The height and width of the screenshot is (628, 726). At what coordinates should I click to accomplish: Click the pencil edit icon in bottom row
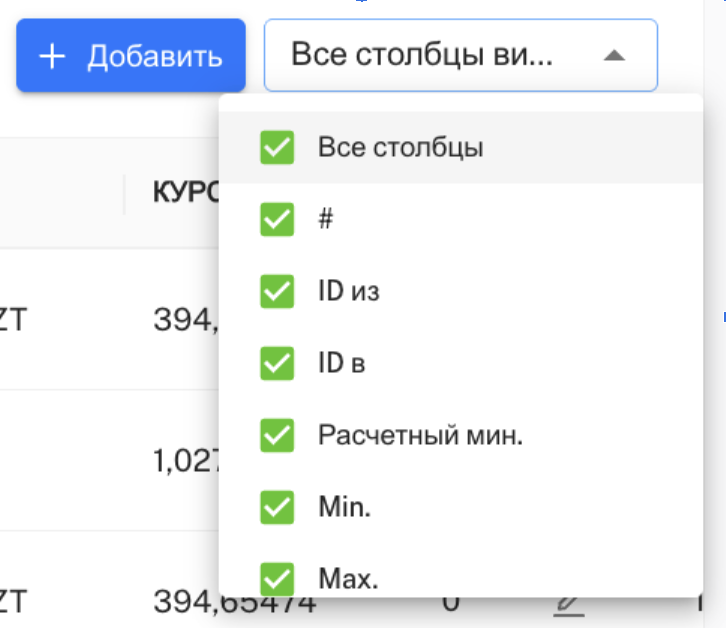pos(568,604)
